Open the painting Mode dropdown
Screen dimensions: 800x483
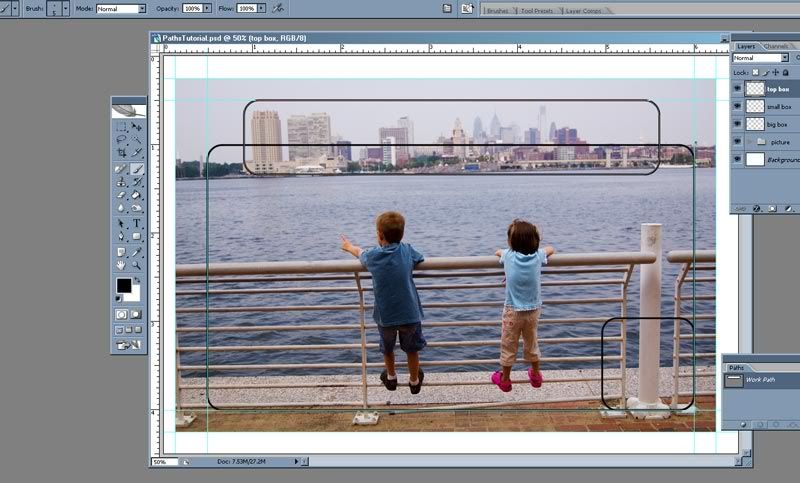coord(142,9)
